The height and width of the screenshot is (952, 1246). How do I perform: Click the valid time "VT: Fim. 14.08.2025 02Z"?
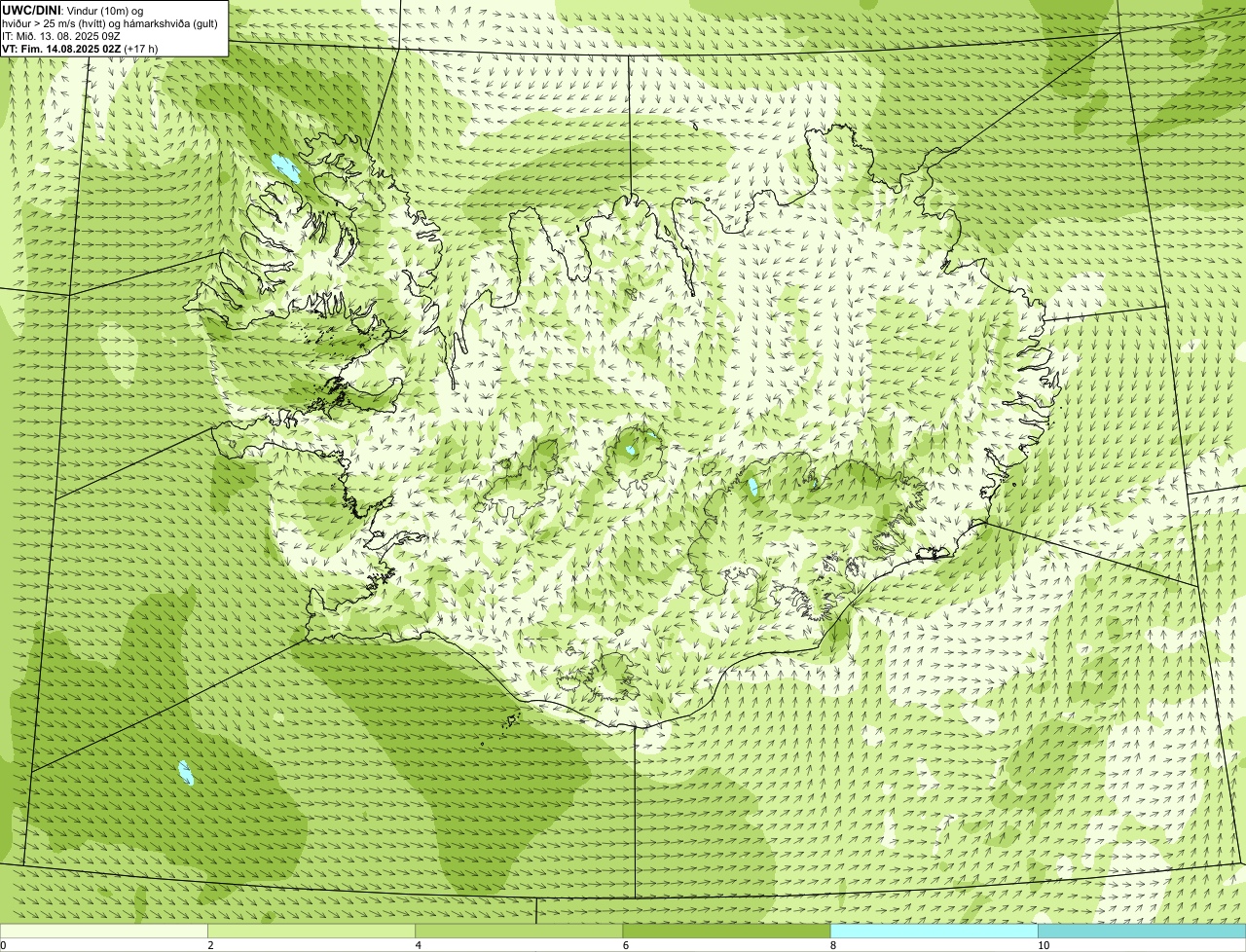(61, 49)
